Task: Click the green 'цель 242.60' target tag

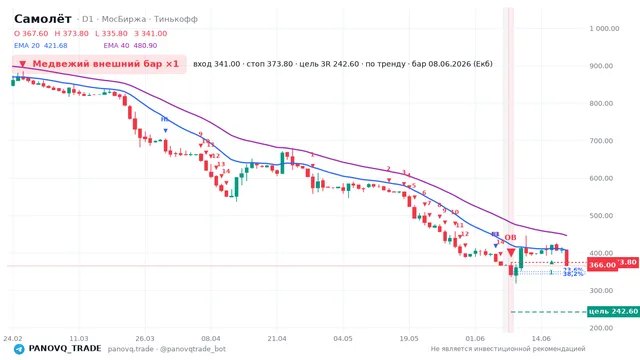Action: (x=613, y=311)
